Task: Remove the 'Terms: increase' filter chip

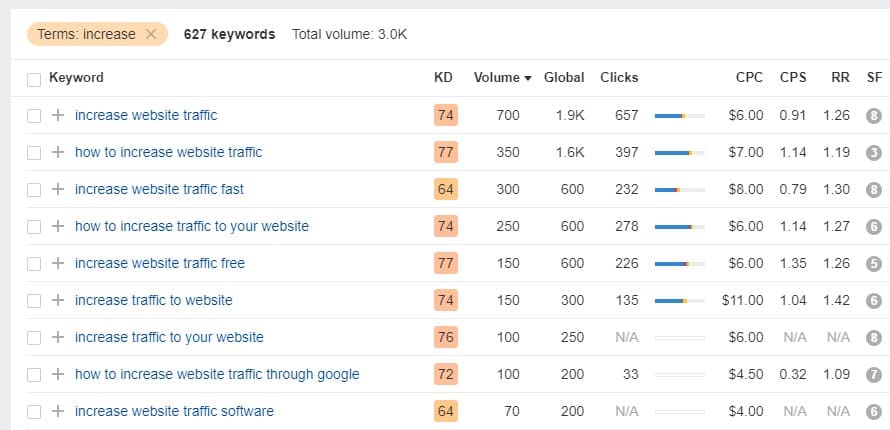Action: pos(151,35)
